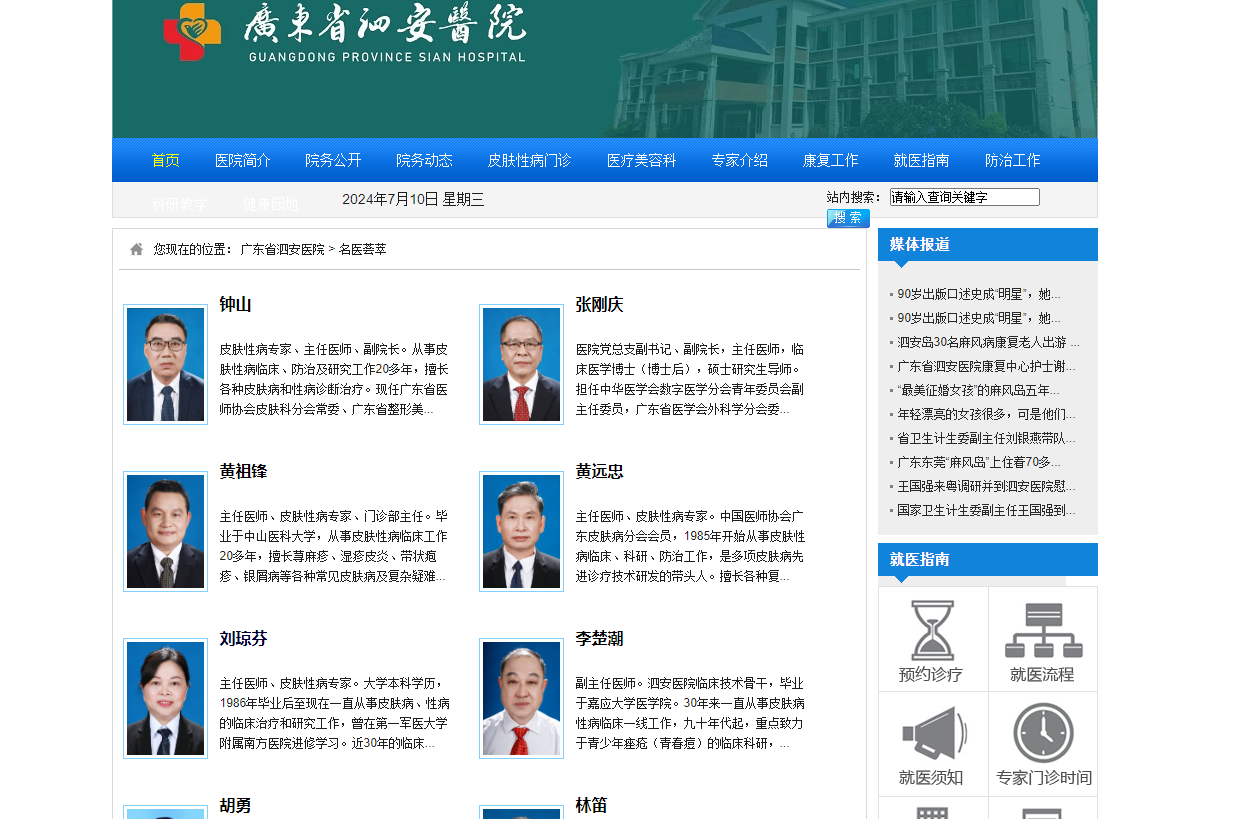This screenshot has height=819, width=1245.
Task: Open 康复工作 menu item
Action: click(831, 160)
